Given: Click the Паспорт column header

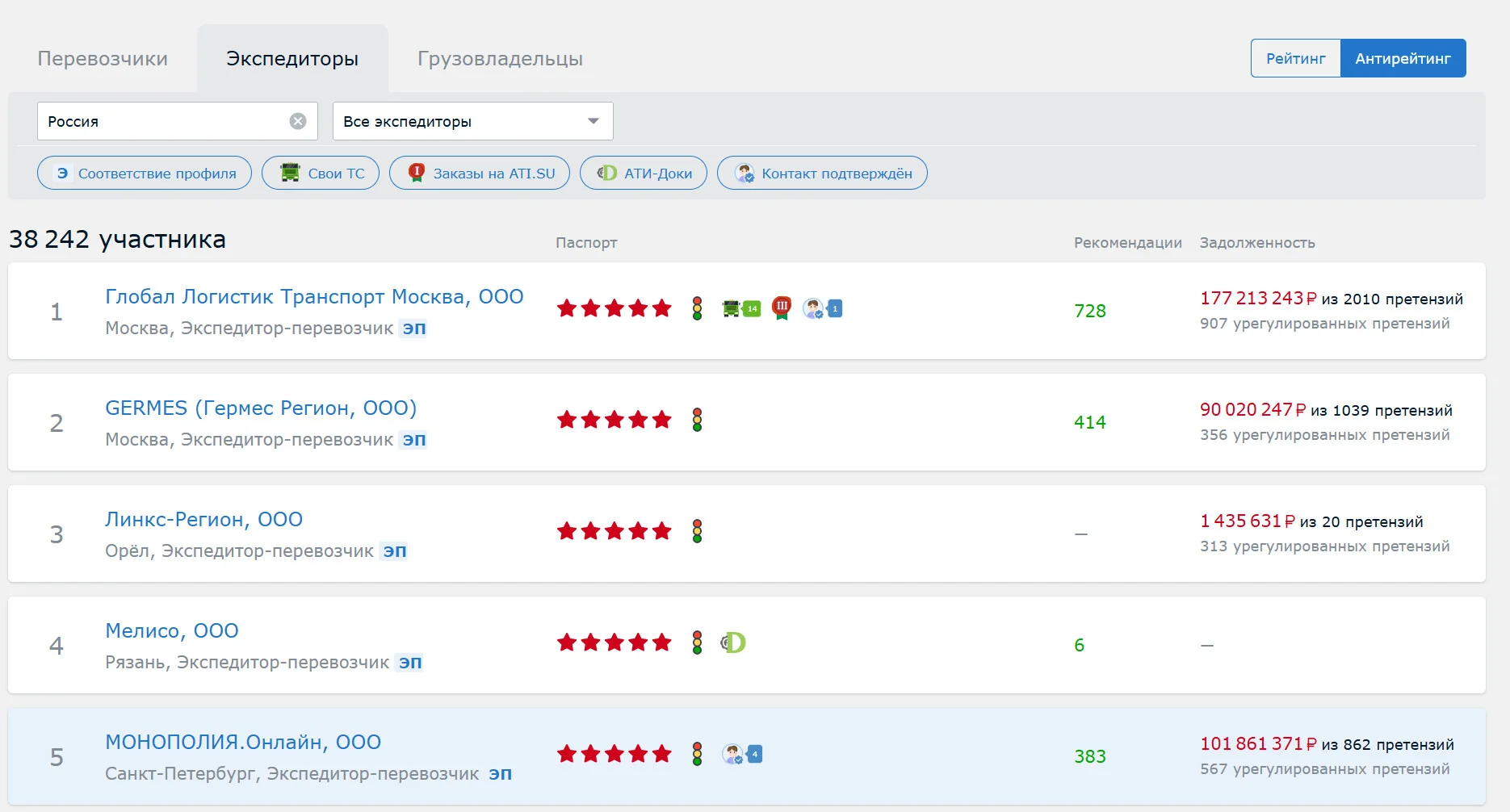Looking at the screenshot, I should click(586, 243).
